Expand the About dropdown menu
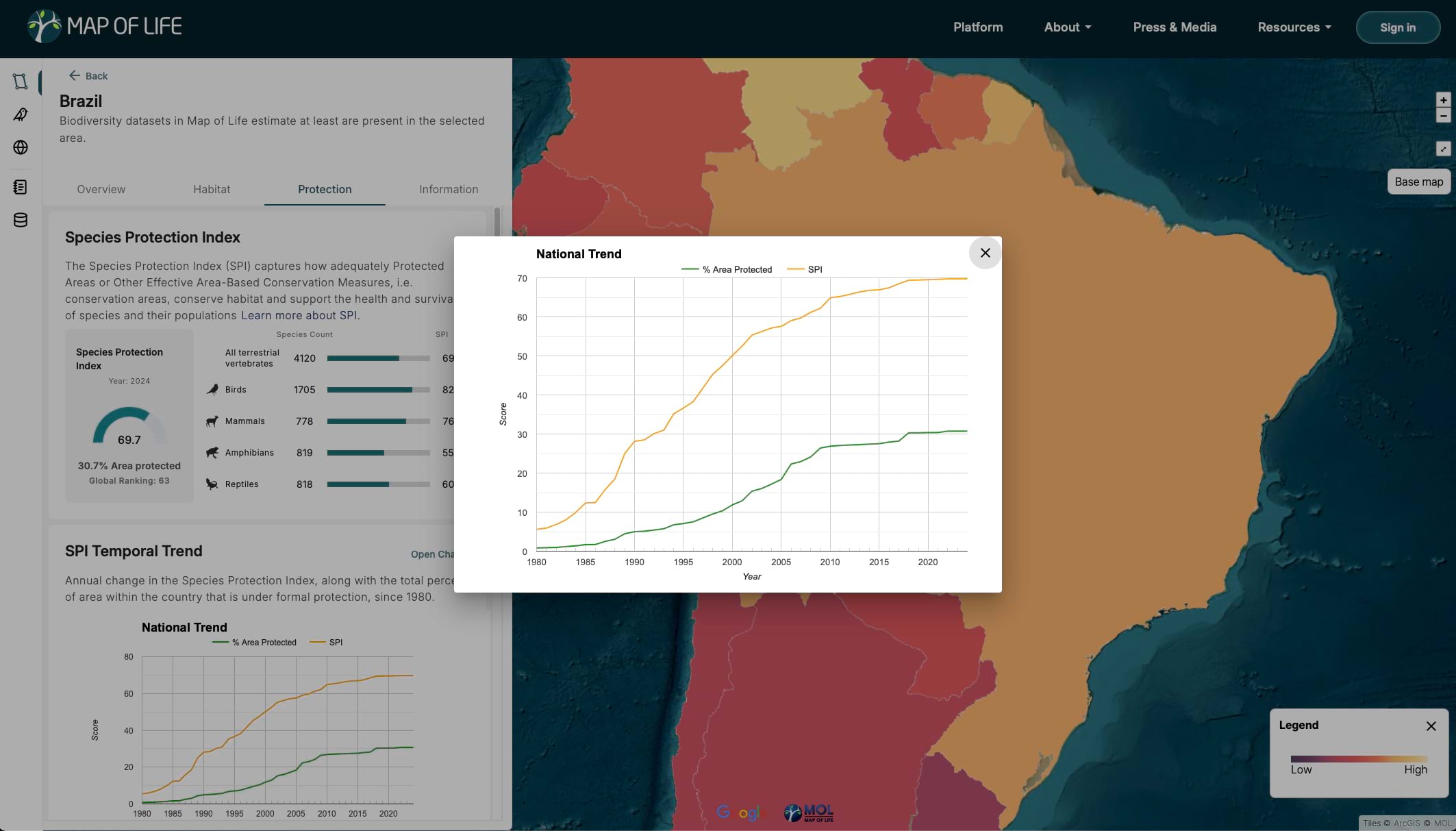Screen dimensions: 1456x831 [x=1067, y=27]
